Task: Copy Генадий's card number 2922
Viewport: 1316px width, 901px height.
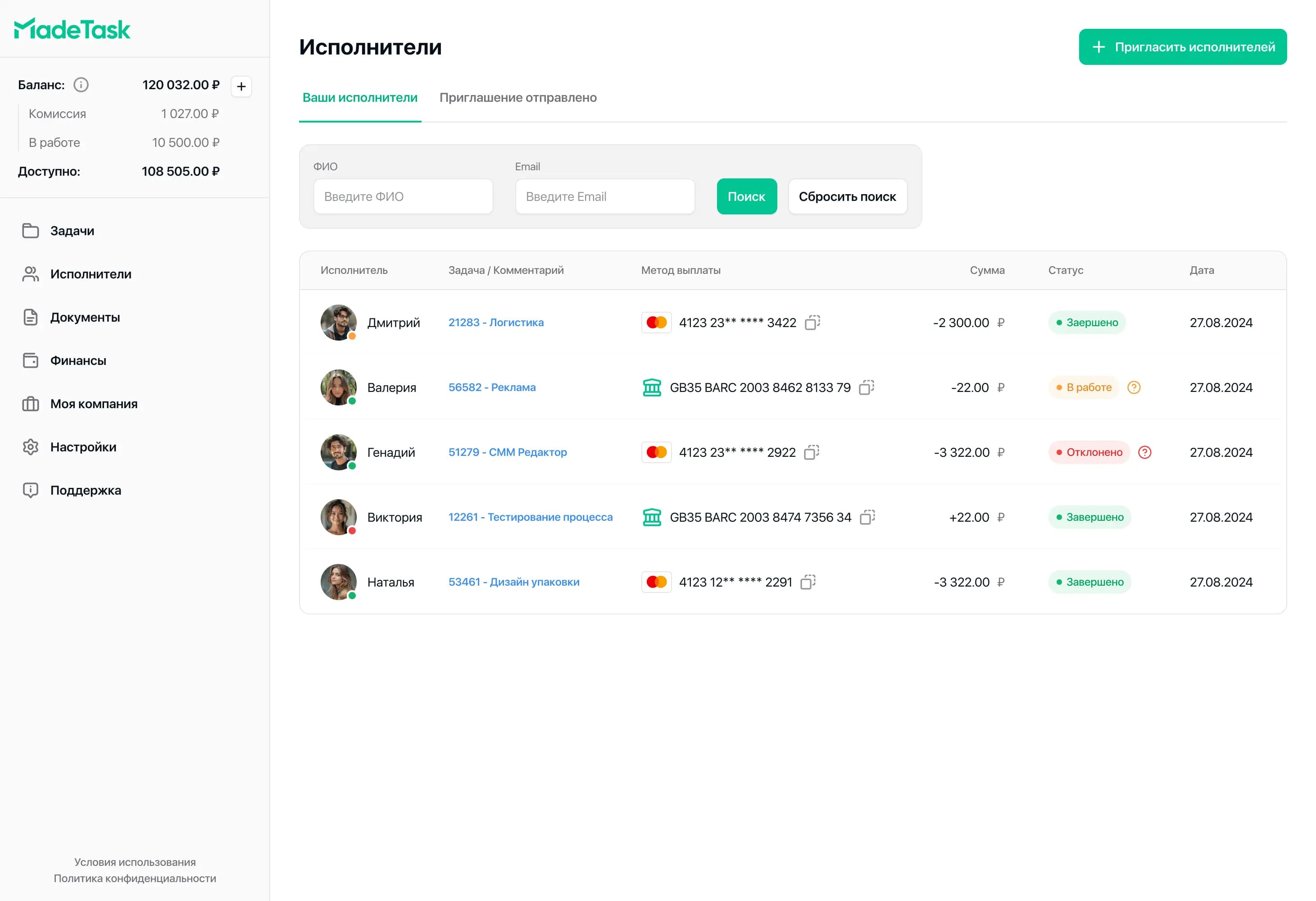Action: pos(812,452)
